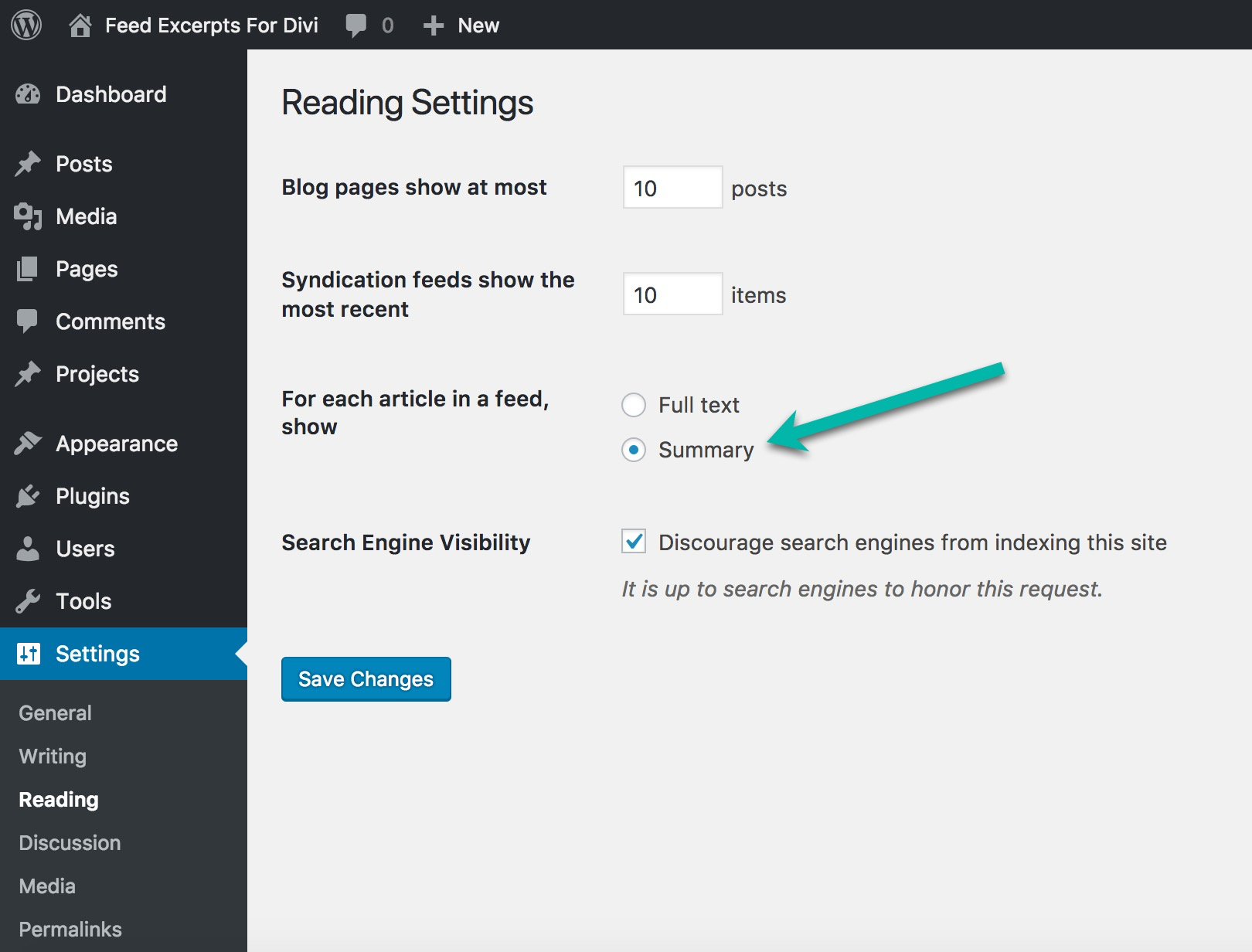This screenshot has width=1252, height=952.
Task: Select the Full text radio option
Action: (634, 405)
